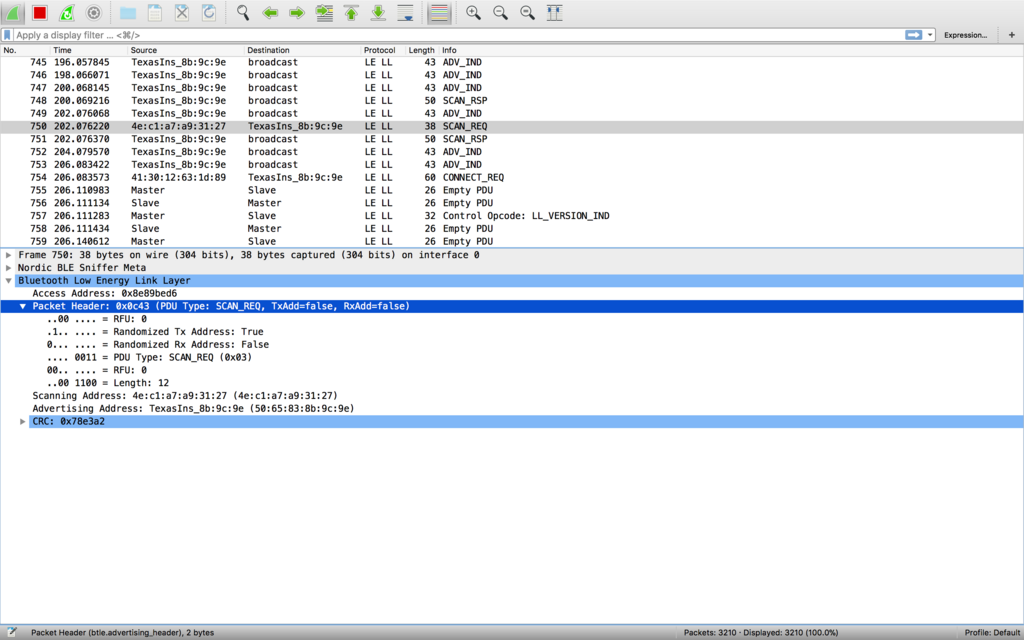Open capture options gear icon
This screenshot has width=1024, height=640.
tap(94, 13)
